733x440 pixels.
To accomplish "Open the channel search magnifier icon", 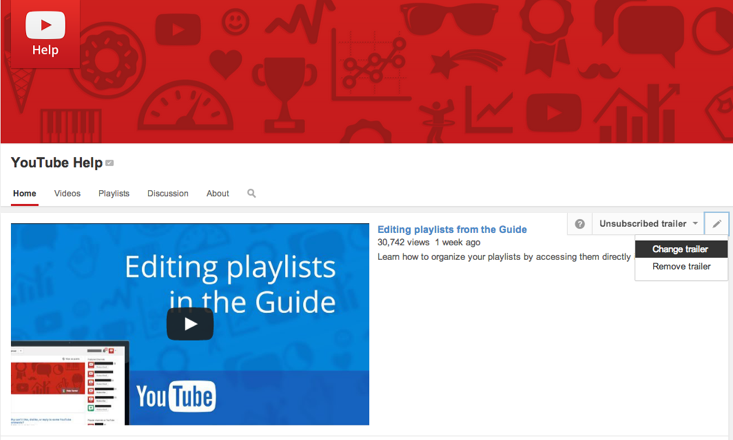I will [252, 193].
